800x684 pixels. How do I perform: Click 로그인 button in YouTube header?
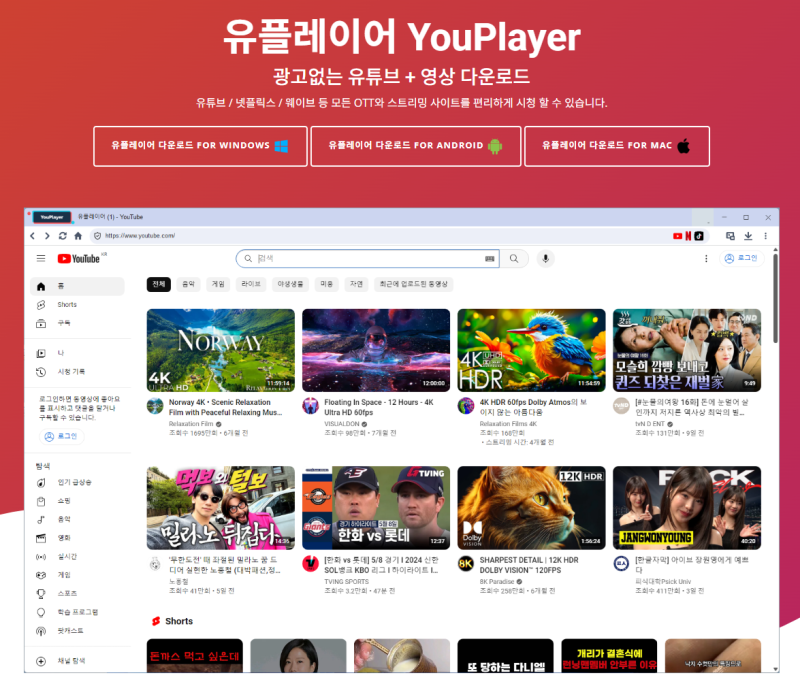point(742,259)
